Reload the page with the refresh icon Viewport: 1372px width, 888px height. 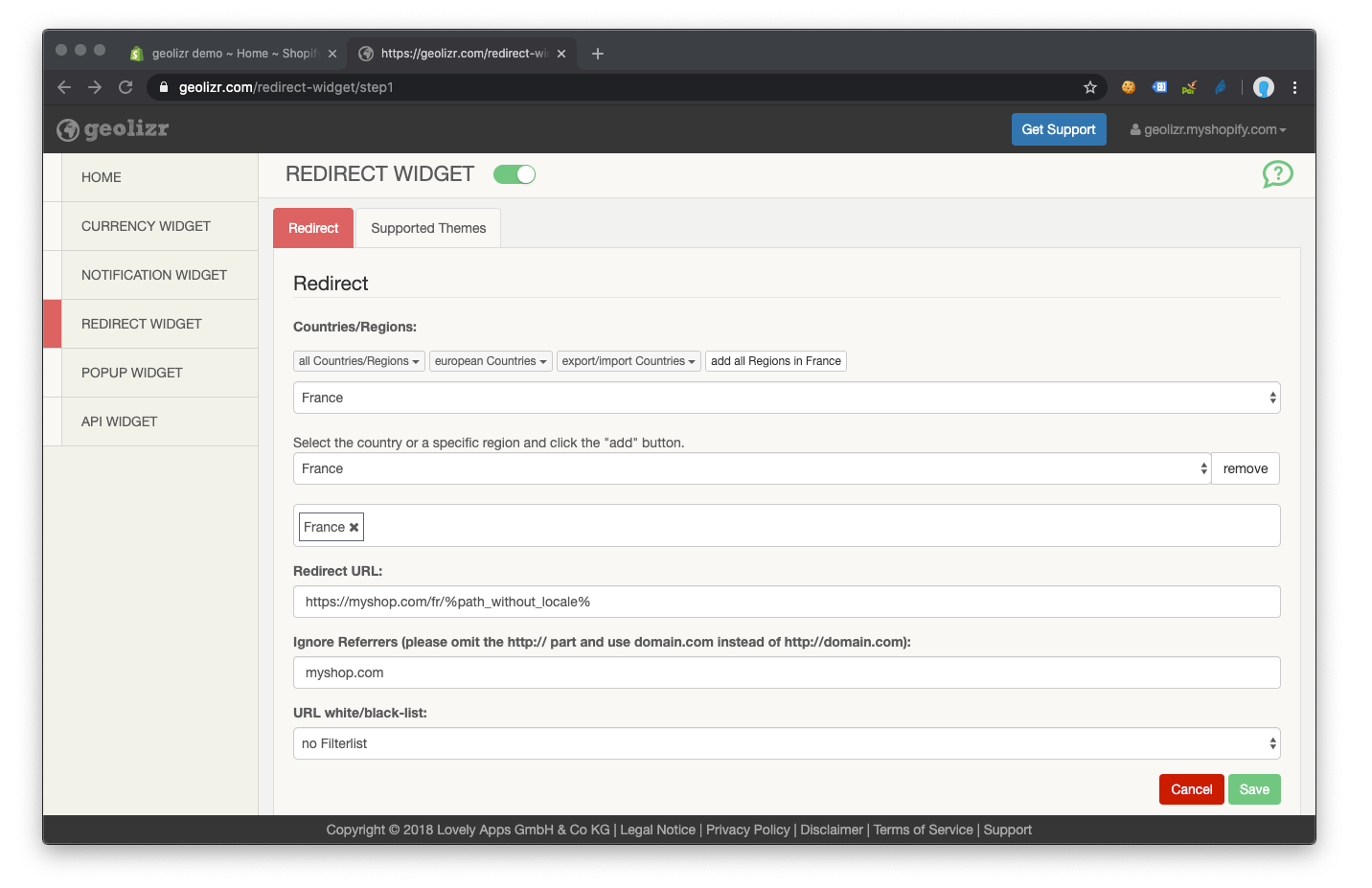click(126, 87)
